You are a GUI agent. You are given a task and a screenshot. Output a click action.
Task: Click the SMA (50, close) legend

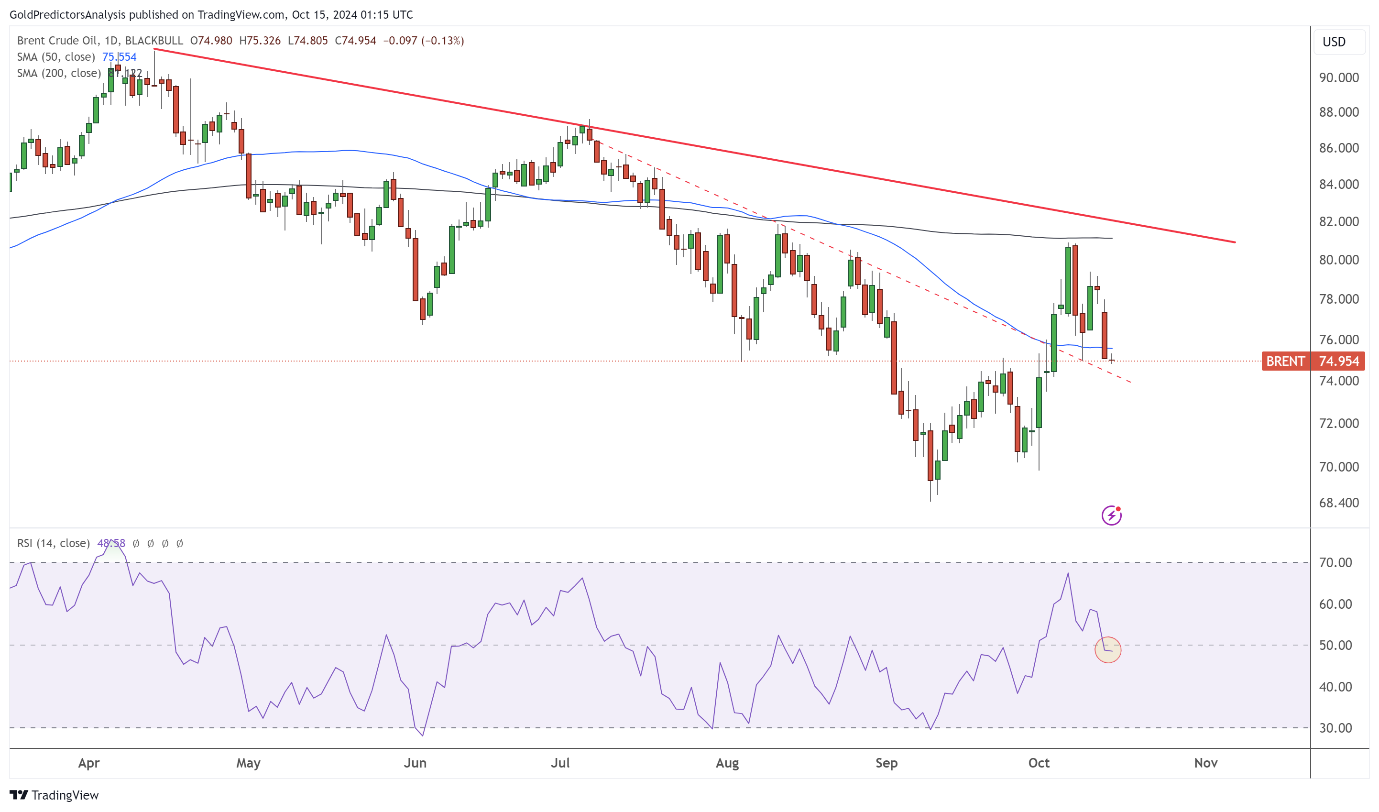[x=57, y=57]
